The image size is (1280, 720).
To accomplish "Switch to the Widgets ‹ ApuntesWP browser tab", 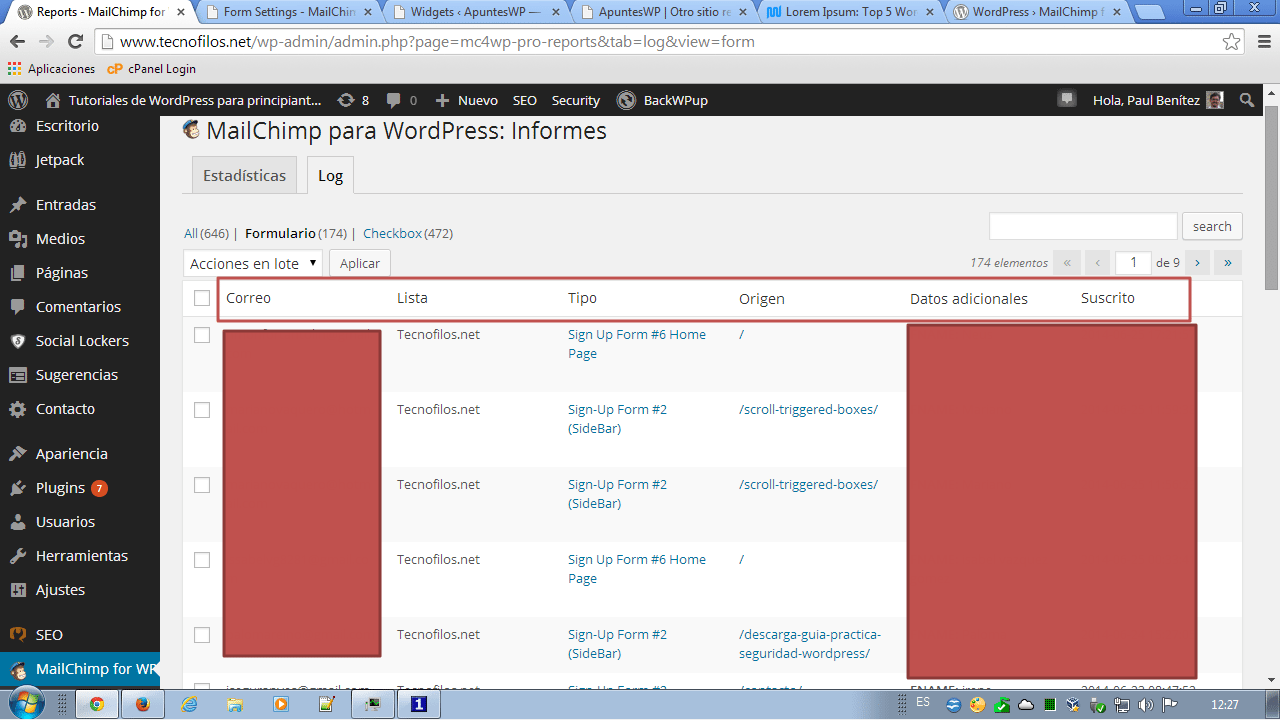I will coord(477,13).
